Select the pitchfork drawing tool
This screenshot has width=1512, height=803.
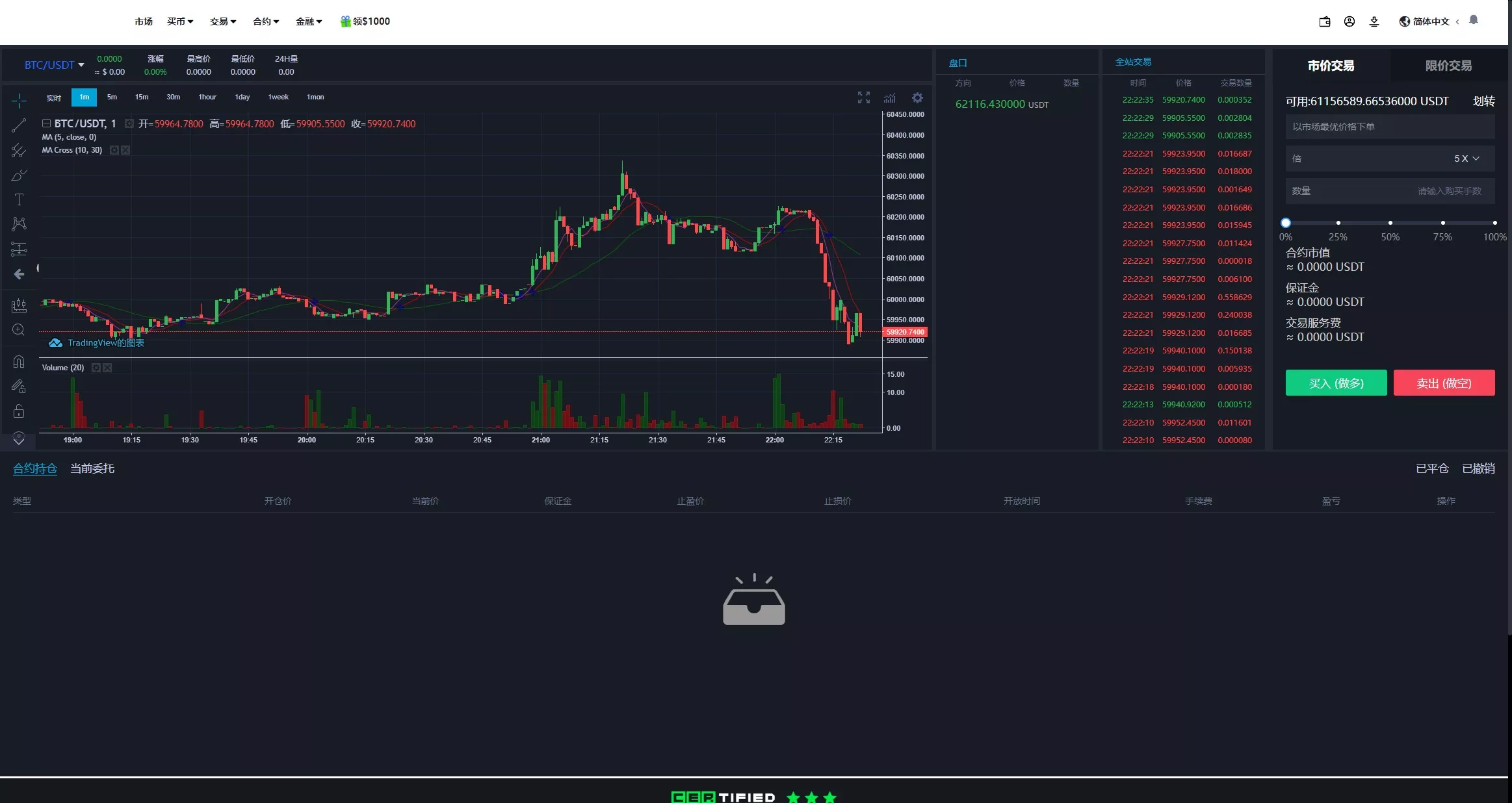(x=19, y=151)
